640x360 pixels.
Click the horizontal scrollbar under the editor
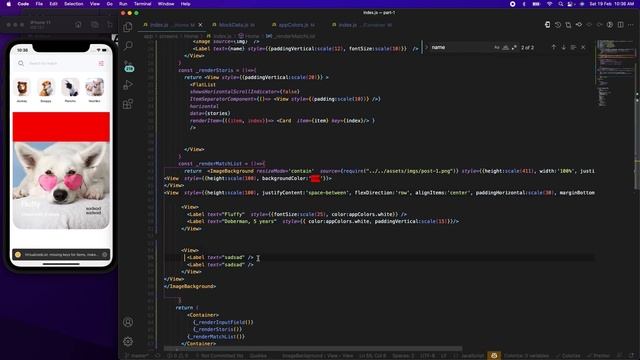[313, 349]
